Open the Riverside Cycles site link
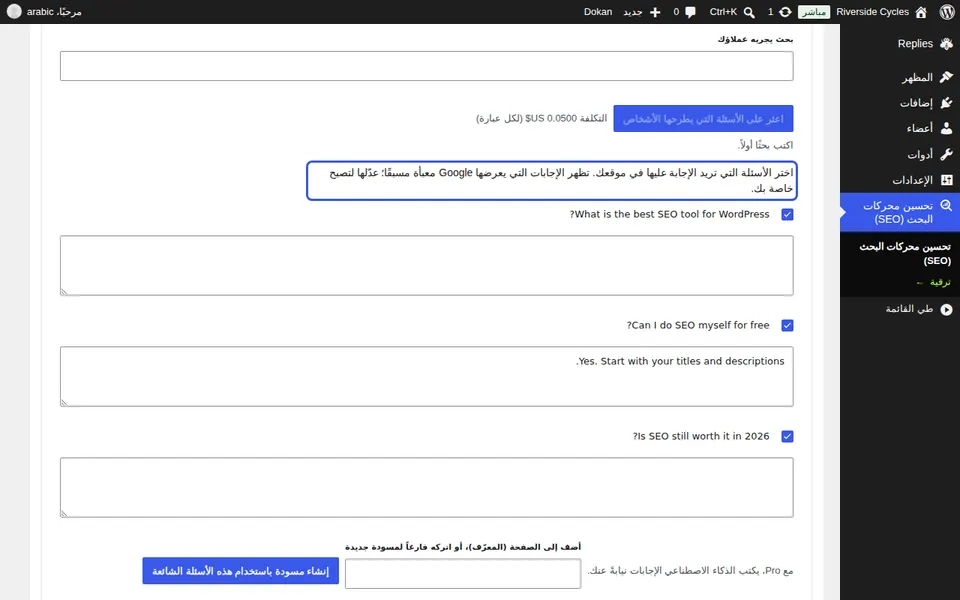Screen dimensions: 960x600 872,12
